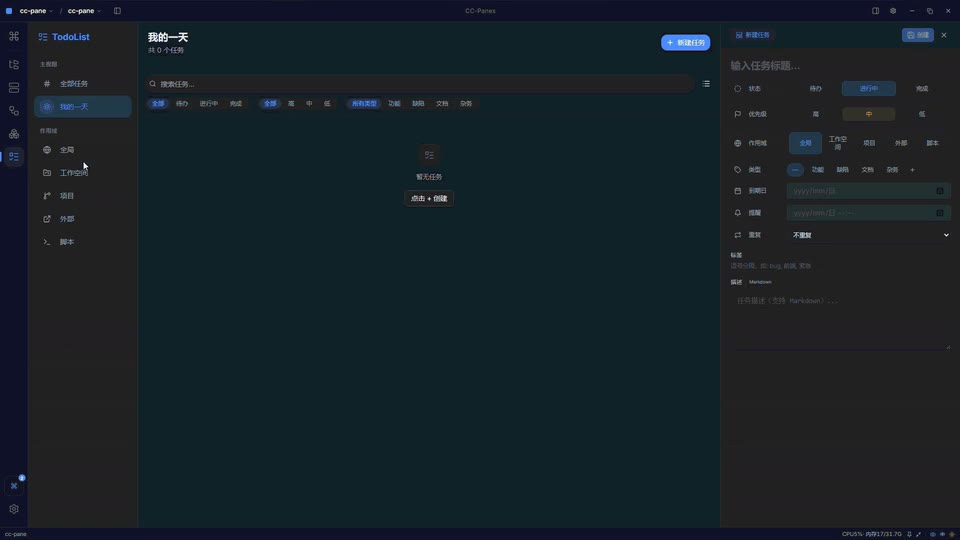Select 杂务 type in task form
The width and height of the screenshot is (960, 540).
pyautogui.click(x=893, y=170)
